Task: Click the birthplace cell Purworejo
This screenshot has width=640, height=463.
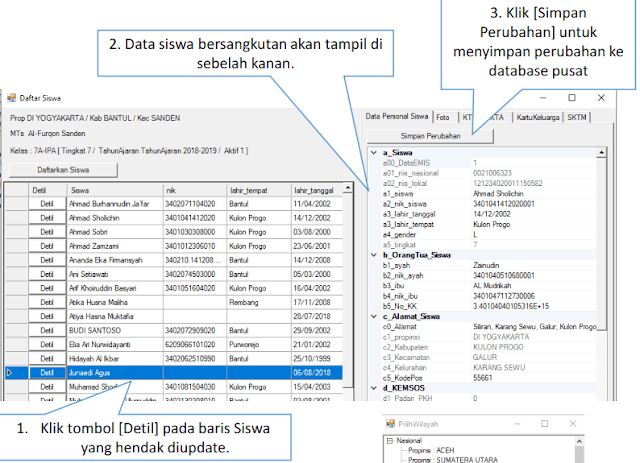Action: [x=259, y=345]
